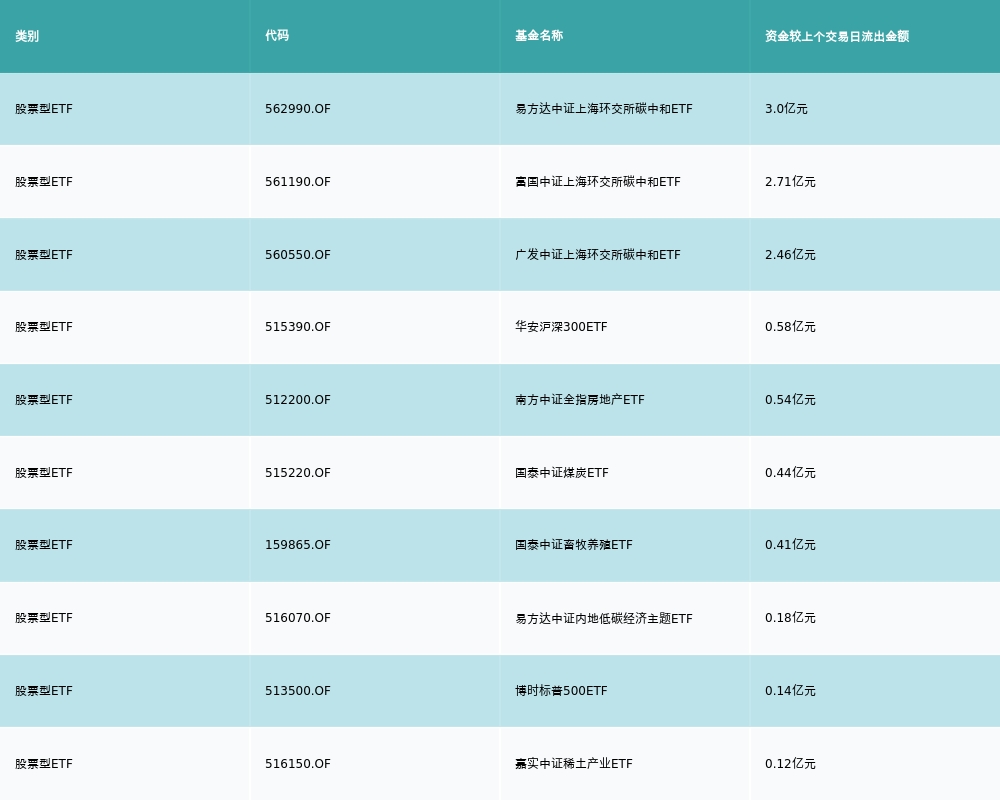
Task: Click the 资金较上个交易日流出金额 header
Action: pos(837,36)
